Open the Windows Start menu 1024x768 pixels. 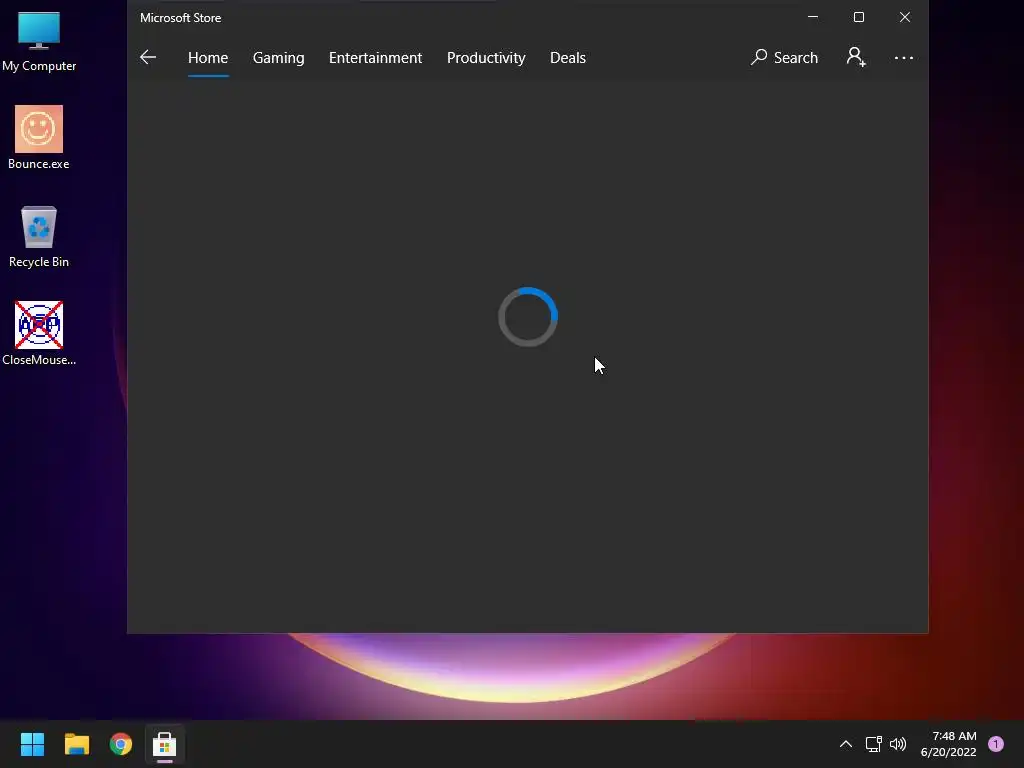coord(32,744)
